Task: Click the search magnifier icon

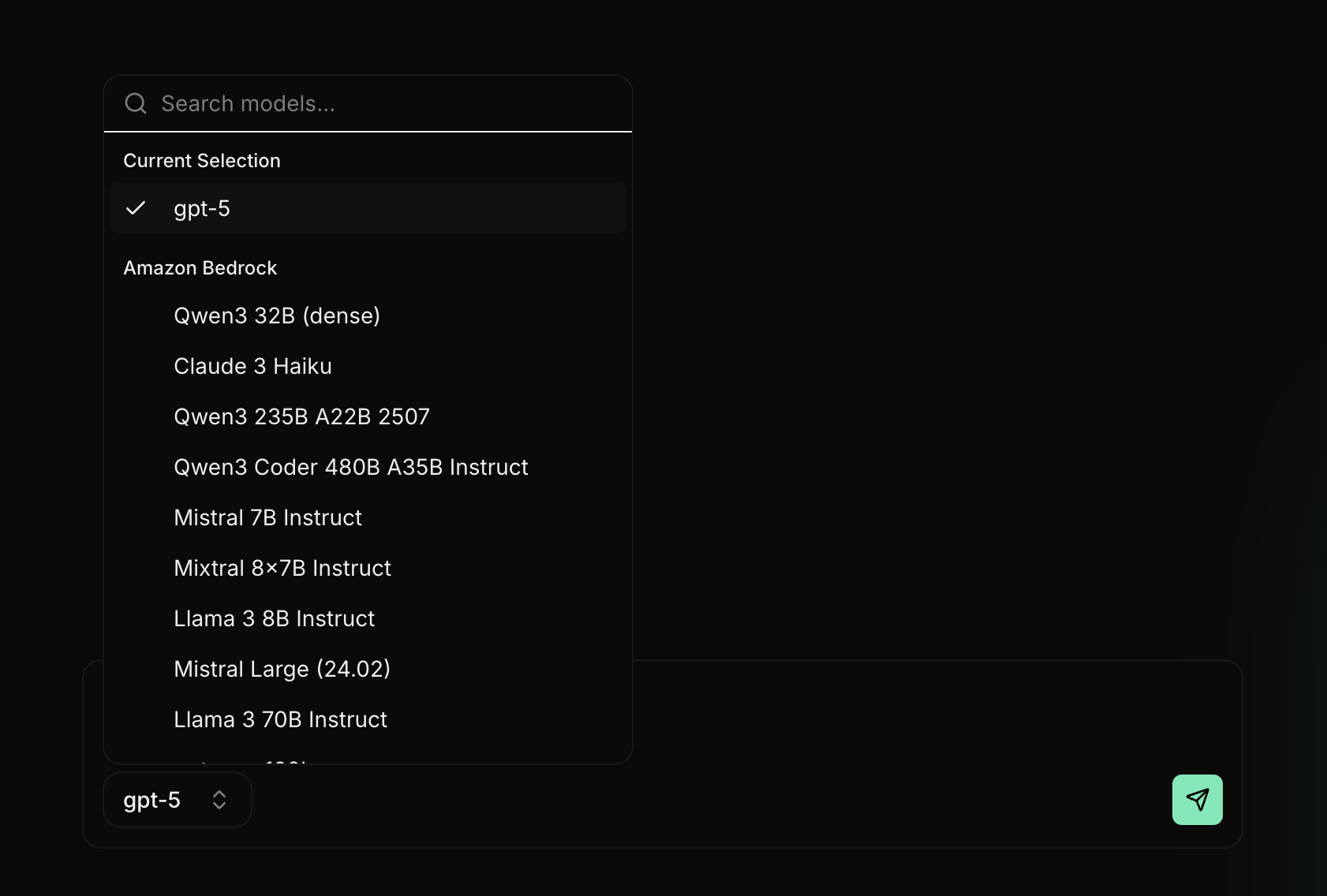Action: [135, 103]
